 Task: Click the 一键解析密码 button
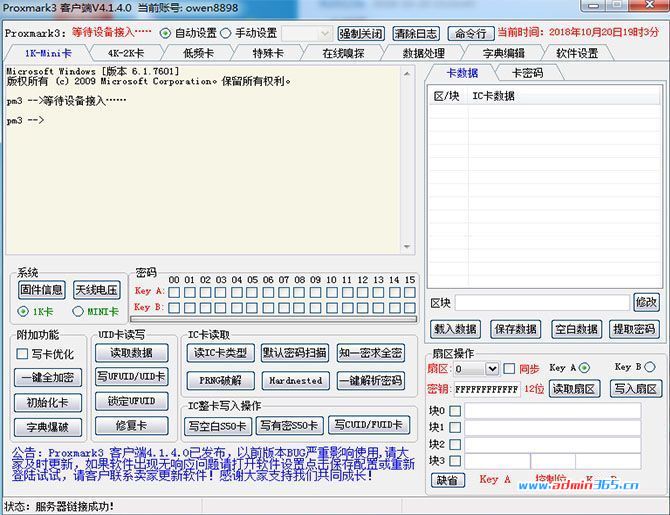(370, 380)
